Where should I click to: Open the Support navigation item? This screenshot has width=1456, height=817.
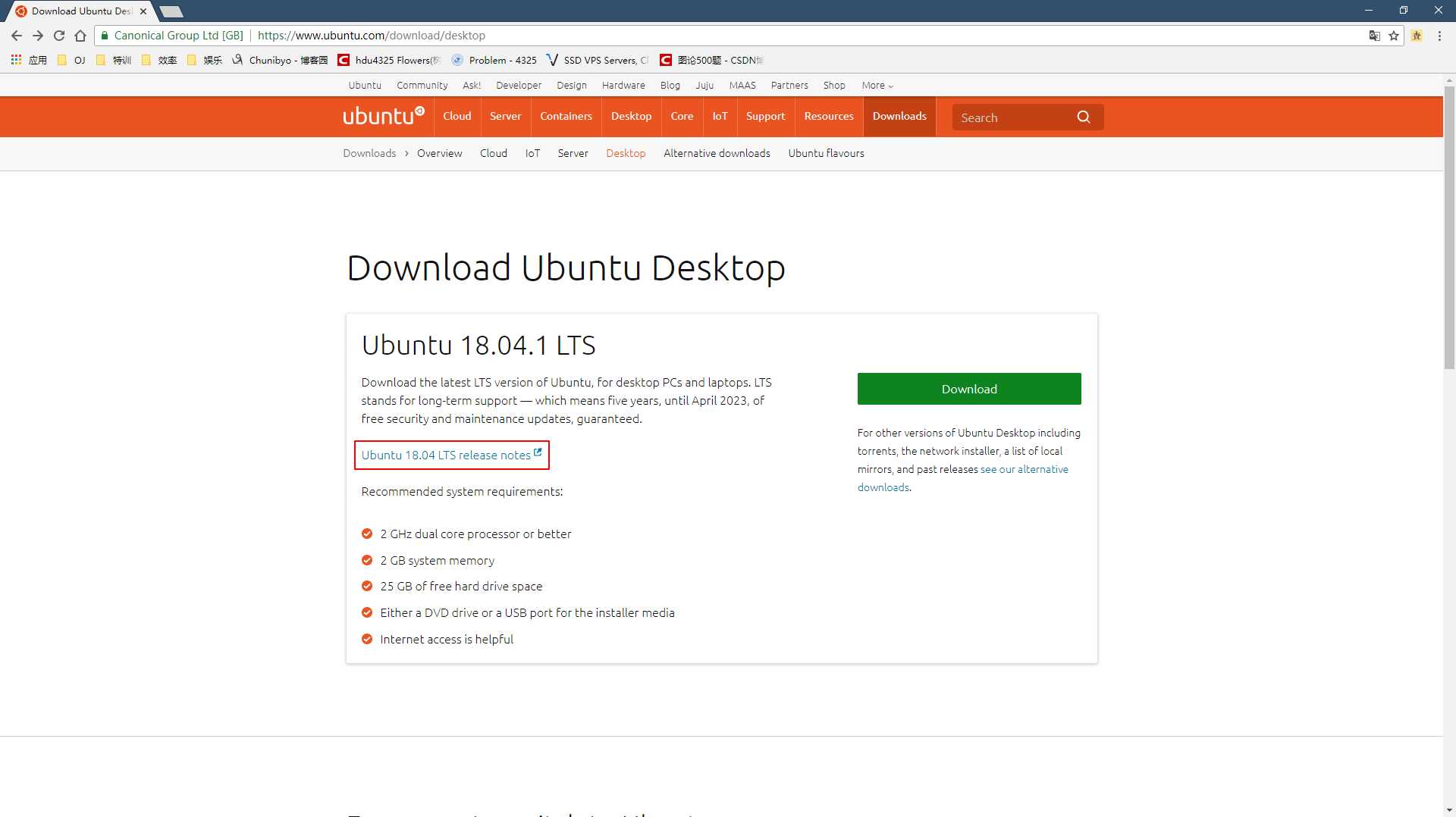[x=765, y=116]
